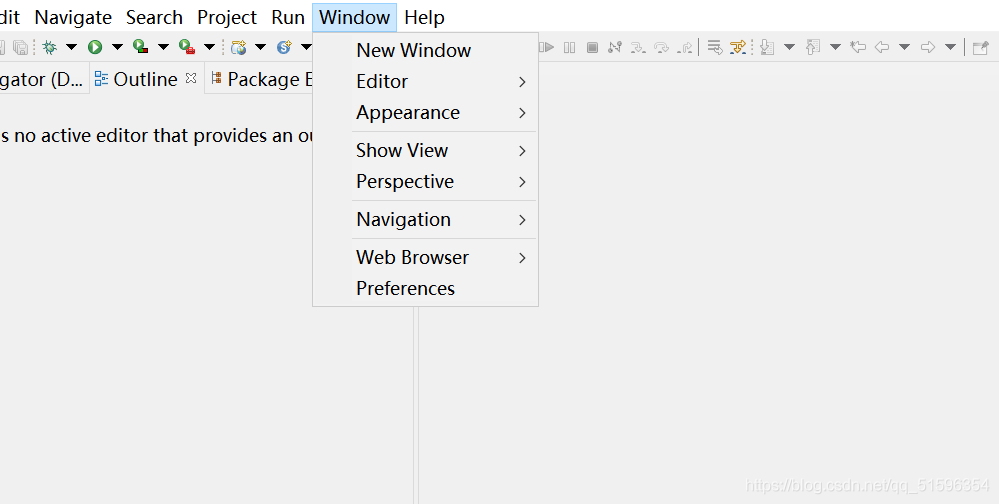Screen dimensions: 999x504
Task: Click the Previous Annotation icon
Action: click(x=813, y=47)
